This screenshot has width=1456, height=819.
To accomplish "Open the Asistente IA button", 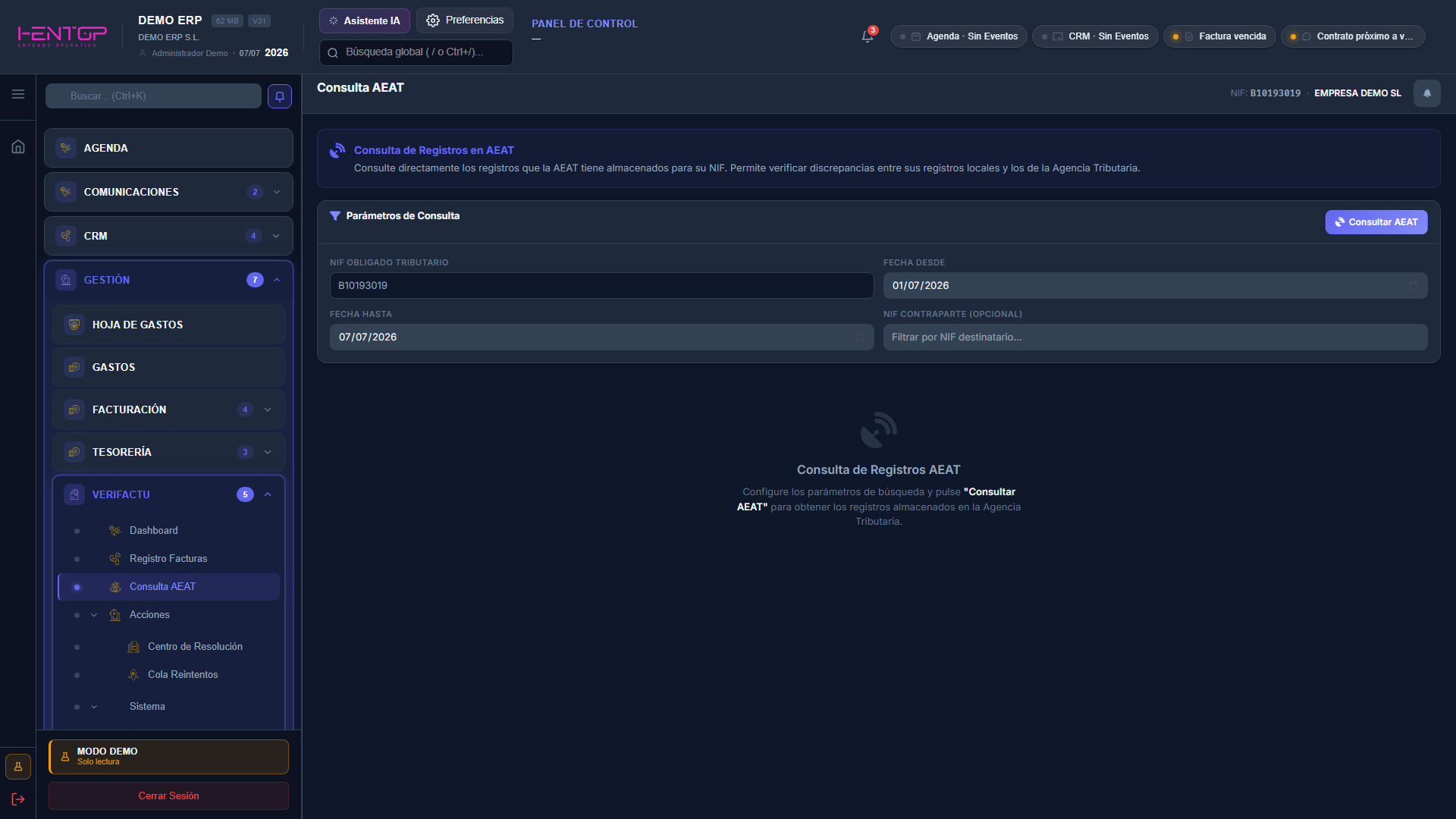I will coord(365,20).
